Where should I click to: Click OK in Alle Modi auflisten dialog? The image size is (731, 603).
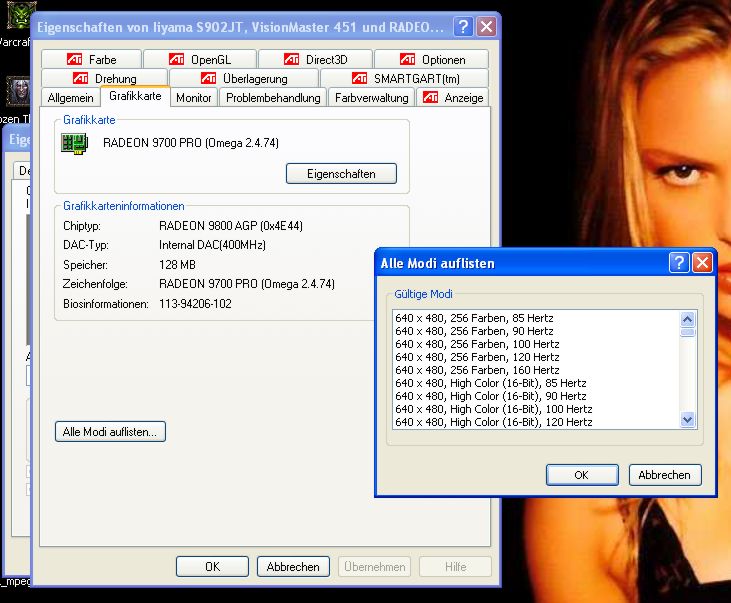tap(582, 475)
